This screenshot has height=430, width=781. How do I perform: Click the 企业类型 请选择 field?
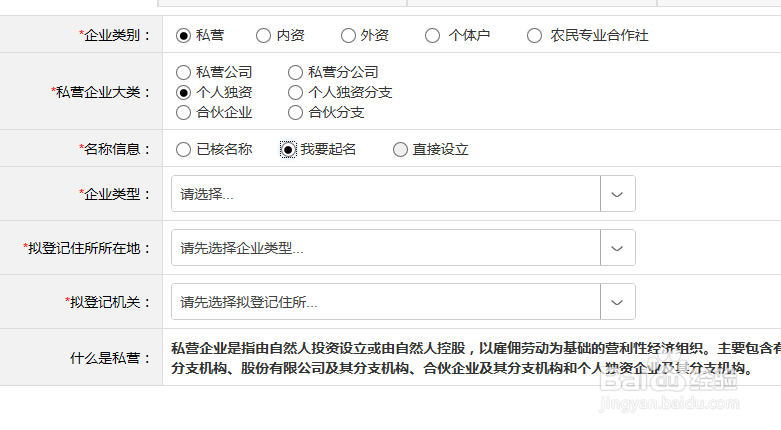click(x=385, y=194)
